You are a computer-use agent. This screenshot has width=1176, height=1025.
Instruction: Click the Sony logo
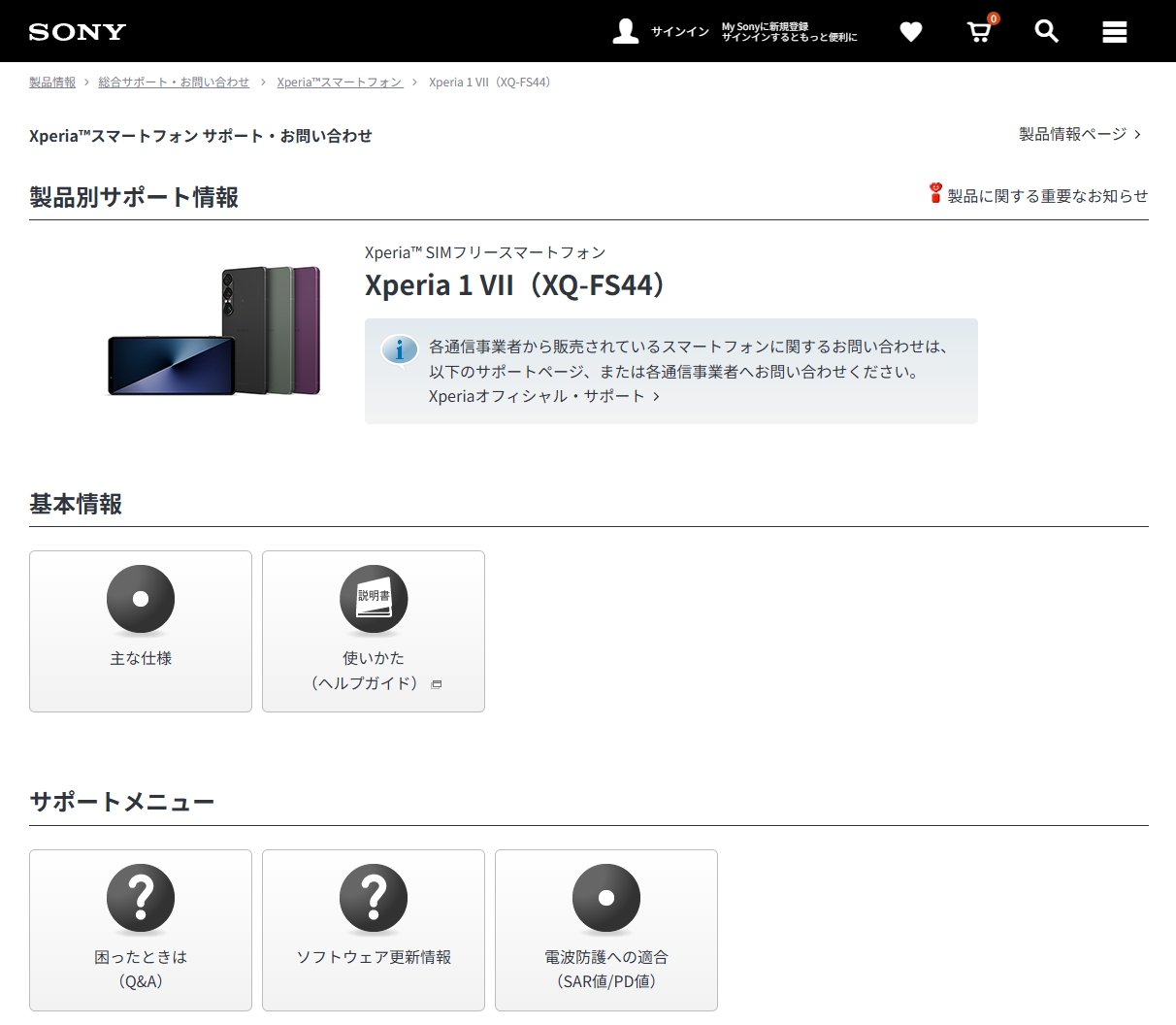tap(78, 32)
